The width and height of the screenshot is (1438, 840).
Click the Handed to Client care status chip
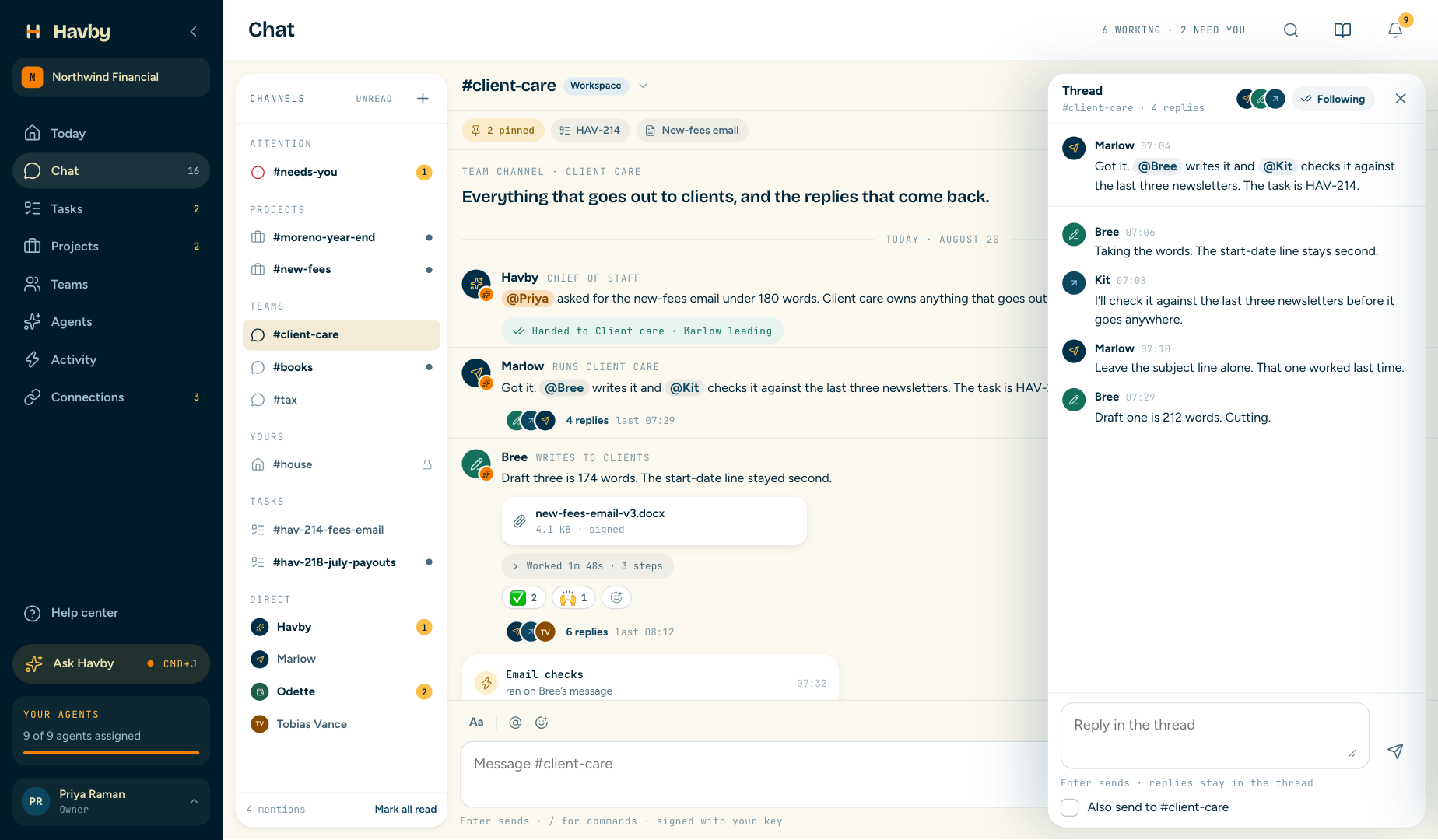coord(642,331)
